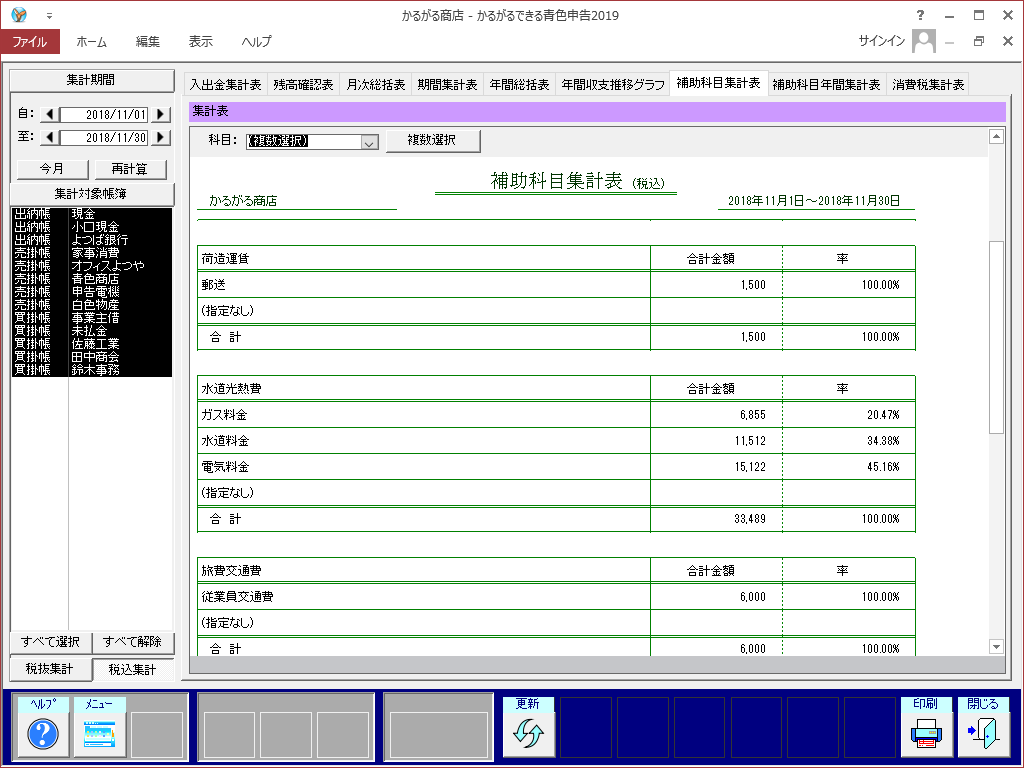
Task: Switch to 月次総括表 tab
Action: (x=376, y=84)
